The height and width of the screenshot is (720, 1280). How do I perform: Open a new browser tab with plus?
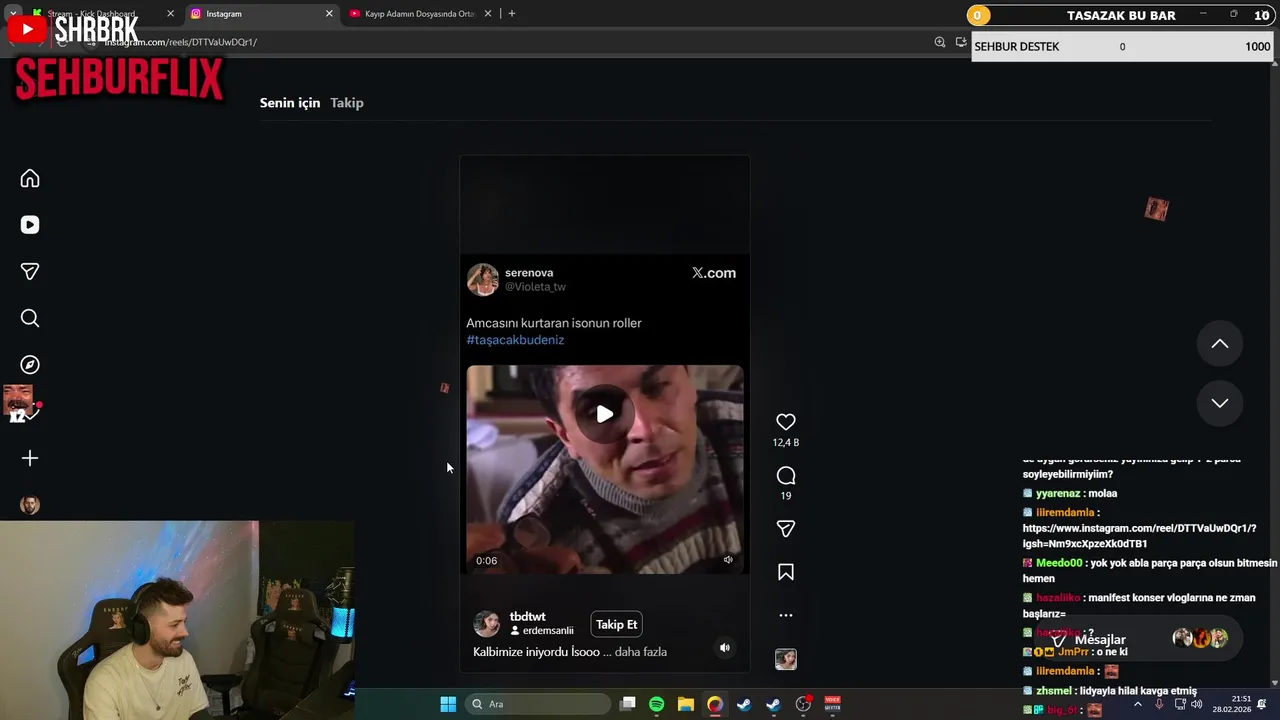(x=512, y=14)
